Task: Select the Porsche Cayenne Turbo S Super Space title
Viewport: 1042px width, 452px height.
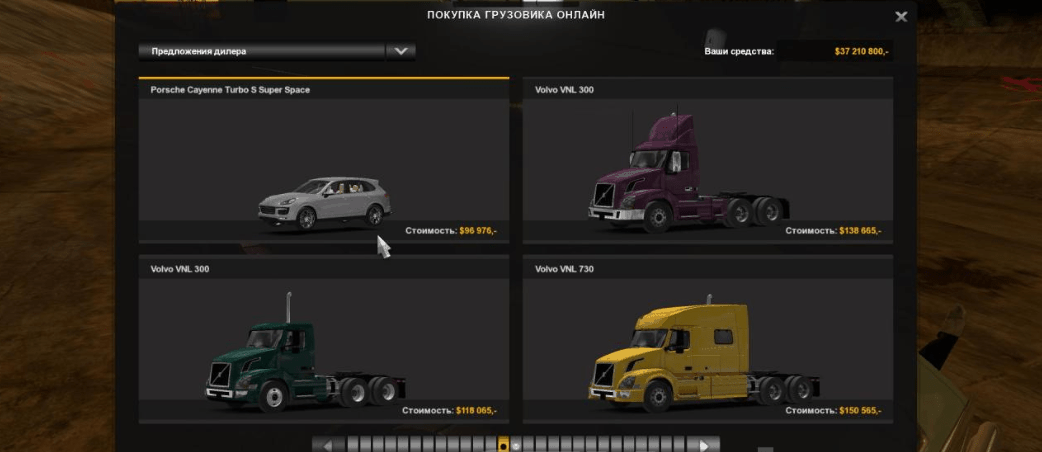Action: tap(230, 90)
